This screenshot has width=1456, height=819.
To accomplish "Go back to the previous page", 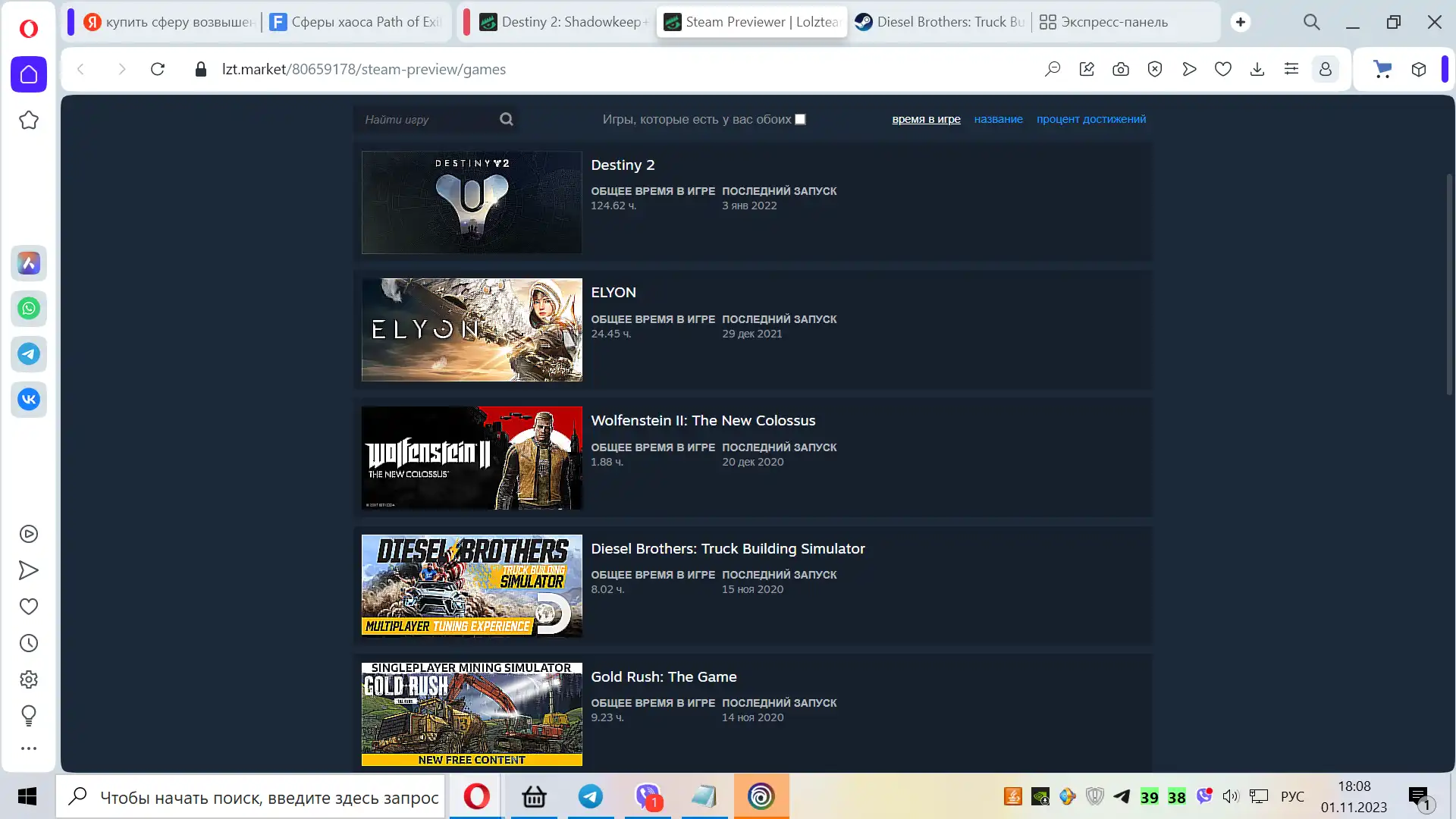I will (x=80, y=69).
